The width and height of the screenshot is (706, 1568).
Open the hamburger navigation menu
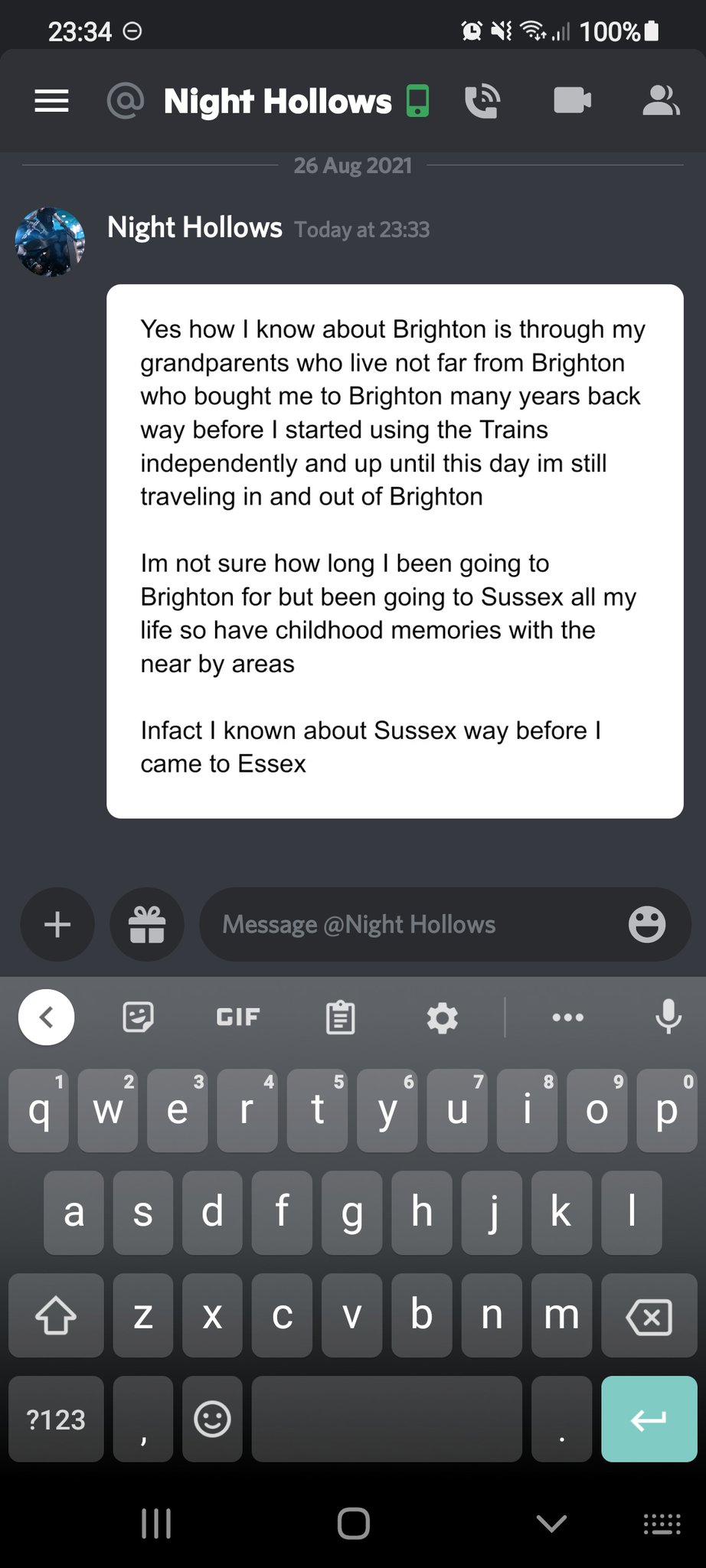pyautogui.click(x=52, y=101)
